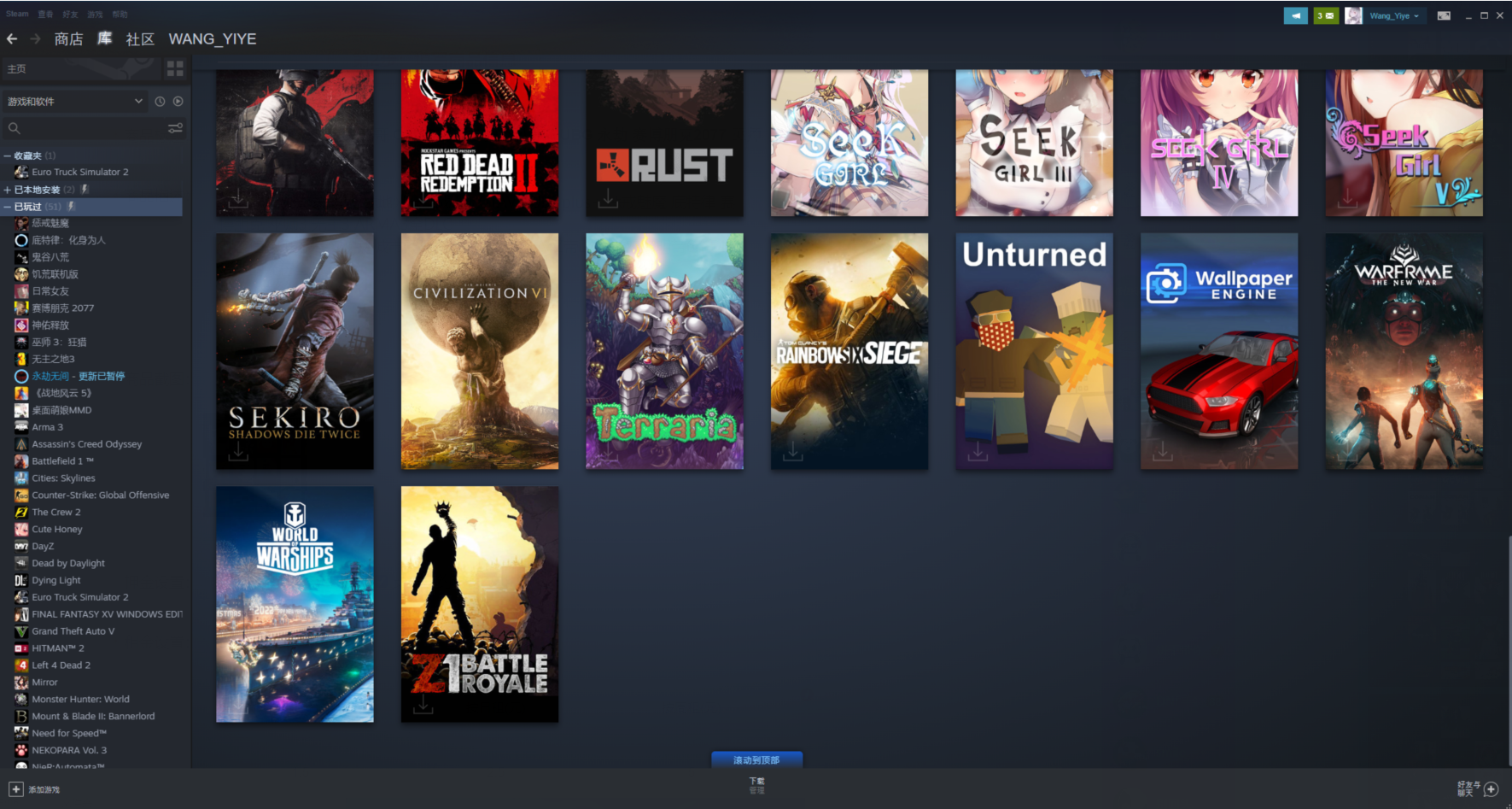1512x809 pixels.
Task: Go forward with the right arrow
Action: pyautogui.click(x=35, y=39)
